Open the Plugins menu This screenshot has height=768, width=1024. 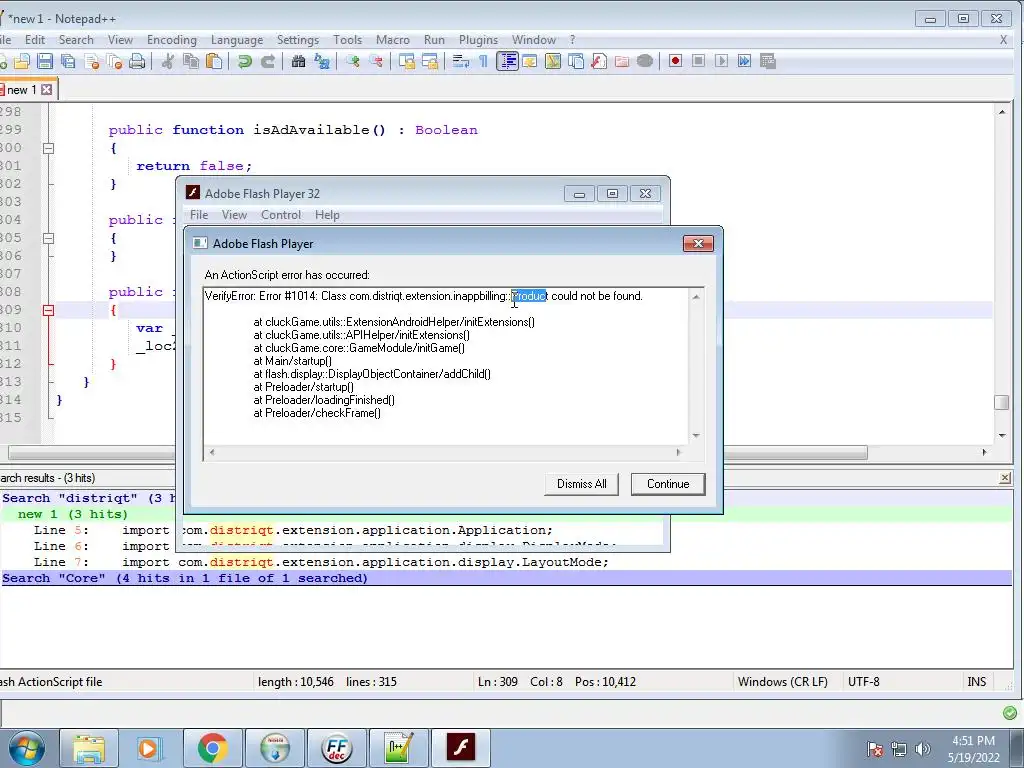478,40
